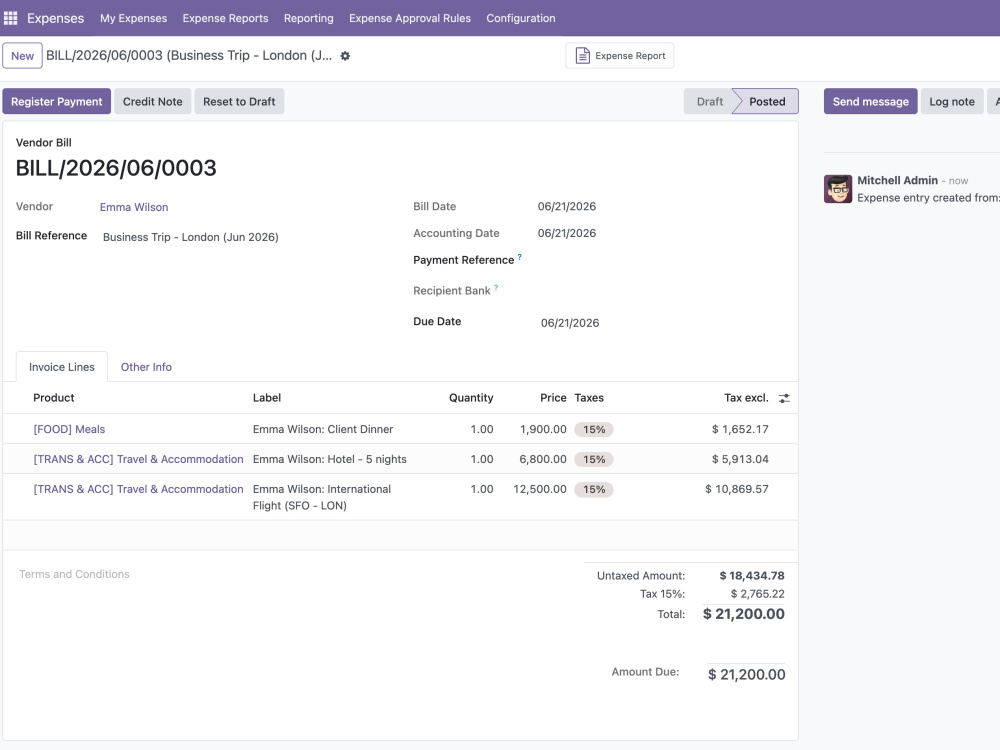Image resolution: width=1000 pixels, height=750 pixels.
Task: Click price 6,800.00
Action: [543, 459]
